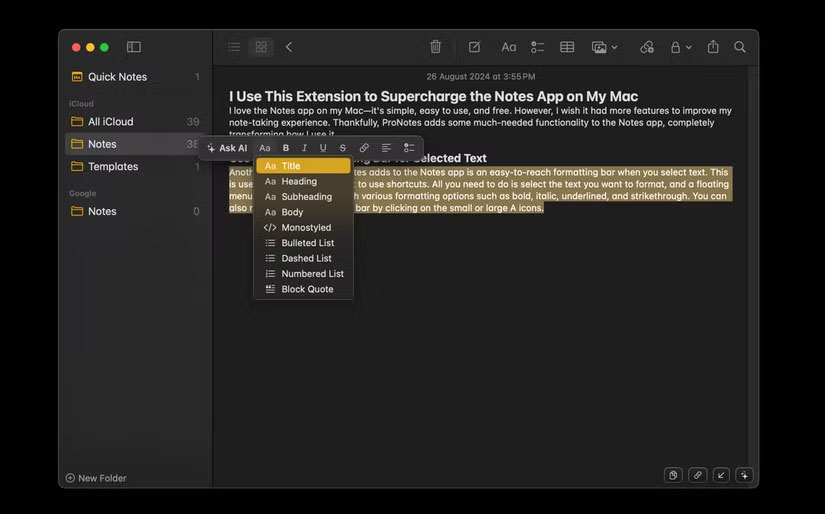
Task: Toggle bold in floating format bar
Action: 286,148
